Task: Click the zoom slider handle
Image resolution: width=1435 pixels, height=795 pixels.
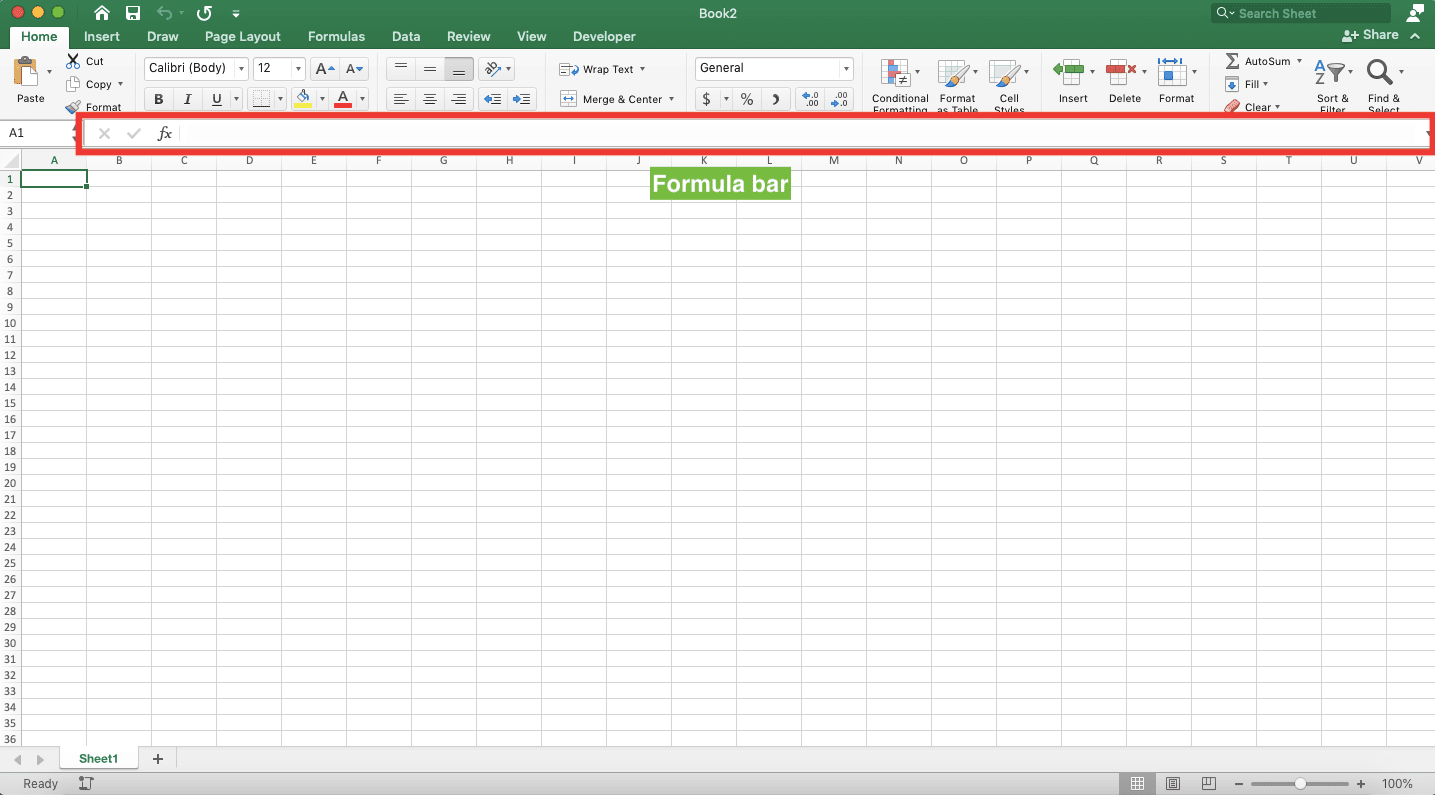Action: tap(1300, 784)
